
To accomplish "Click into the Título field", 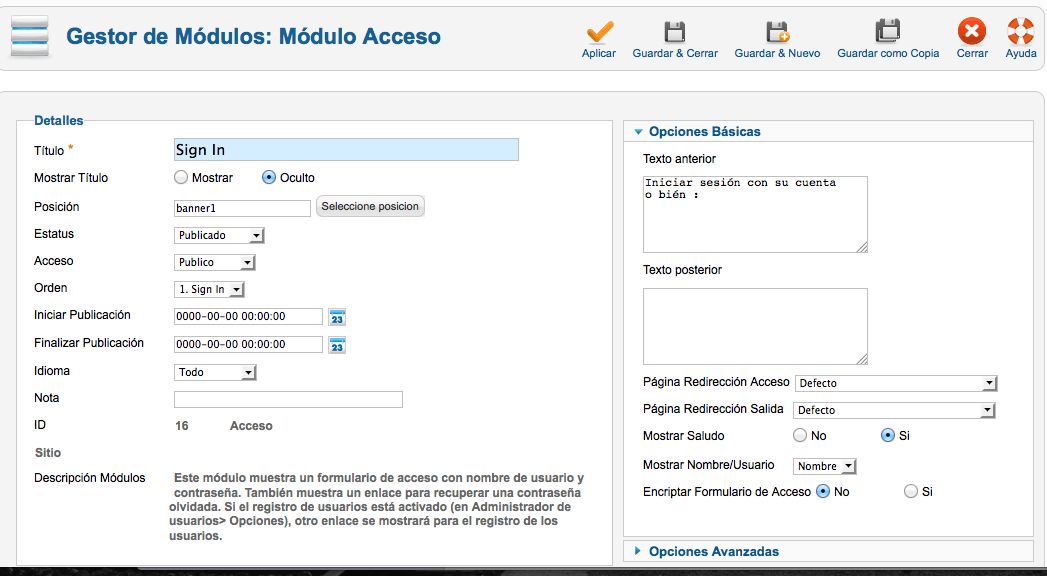I will [346, 150].
